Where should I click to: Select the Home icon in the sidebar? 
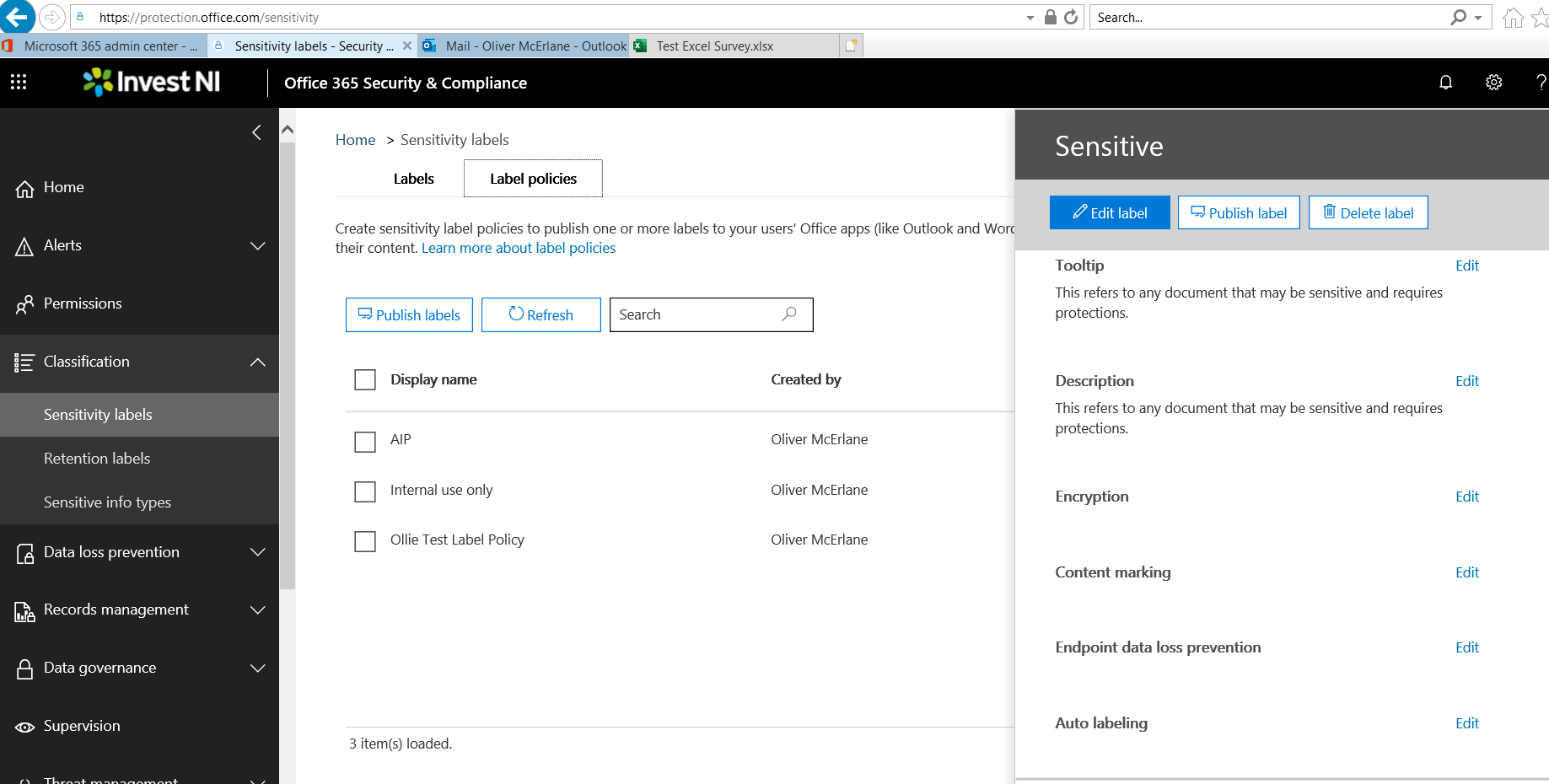point(24,187)
